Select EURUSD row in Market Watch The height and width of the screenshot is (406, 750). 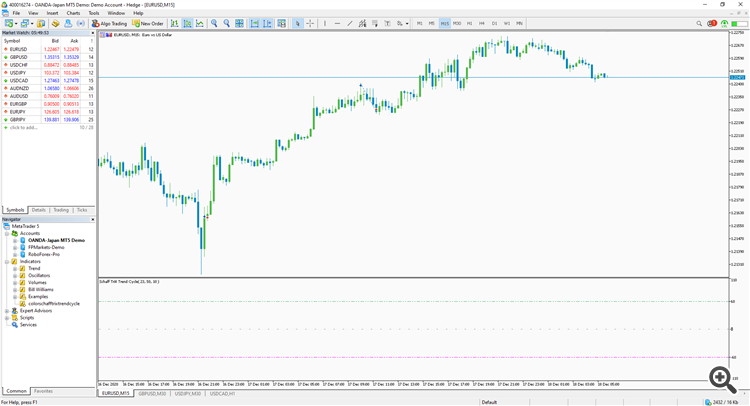48,49
